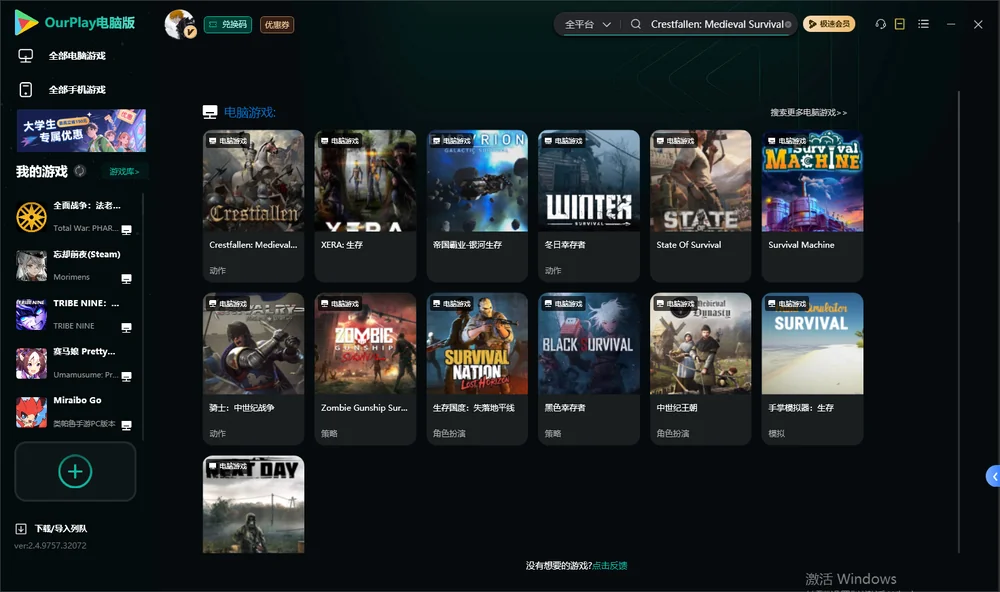
Task: Click the 点击反馈 feedback link
Action: tap(610, 566)
